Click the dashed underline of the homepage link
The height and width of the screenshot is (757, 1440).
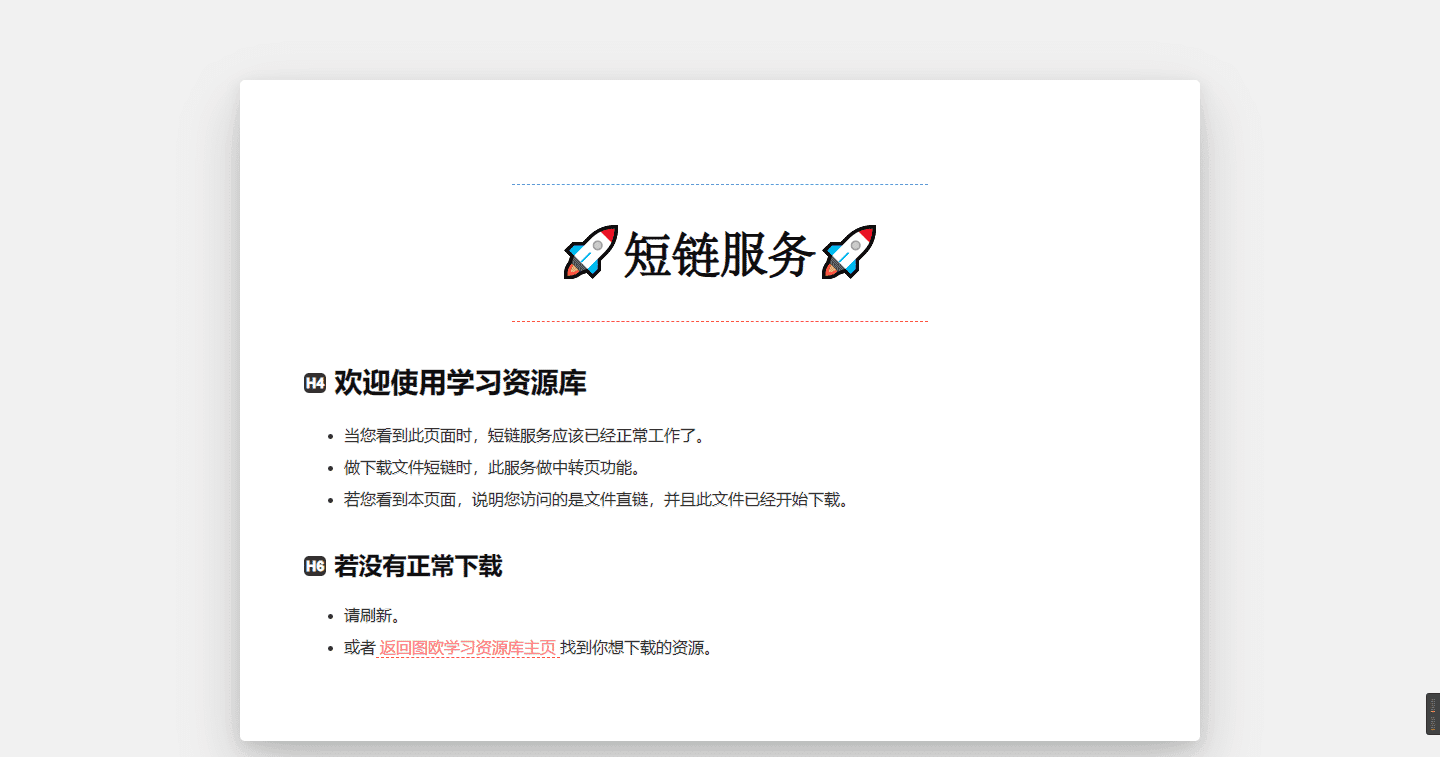click(x=466, y=656)
